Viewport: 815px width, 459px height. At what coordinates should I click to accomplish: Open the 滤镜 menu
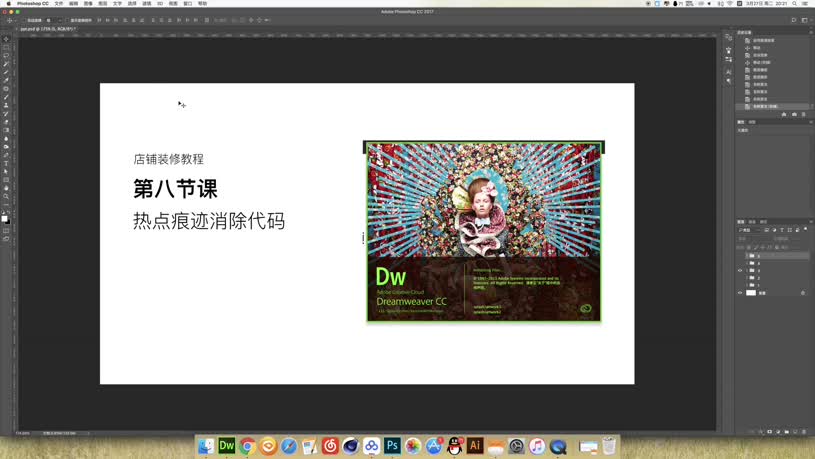[x=147, y=4]
